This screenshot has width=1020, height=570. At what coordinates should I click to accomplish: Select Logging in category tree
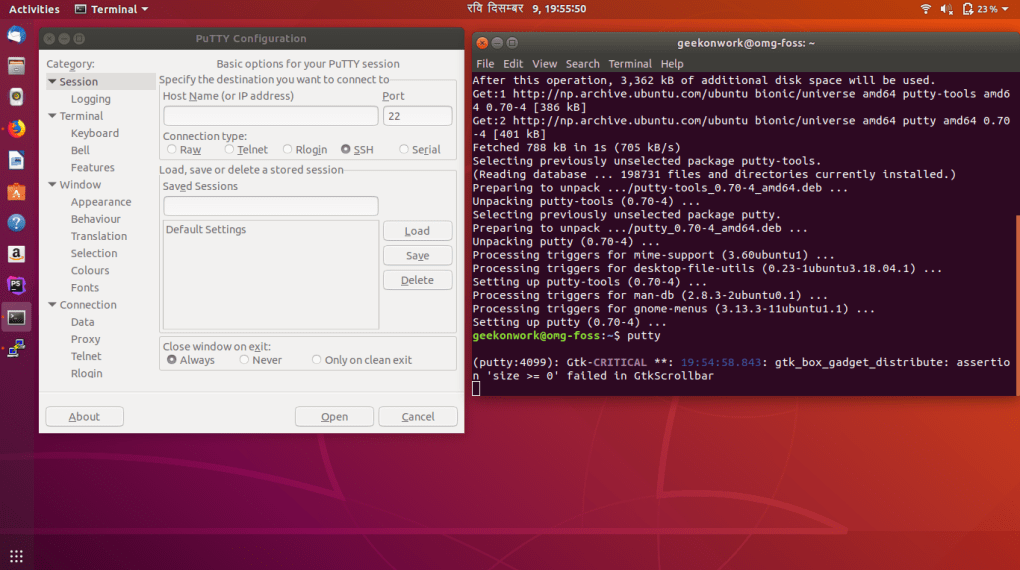tap(90, 99)
